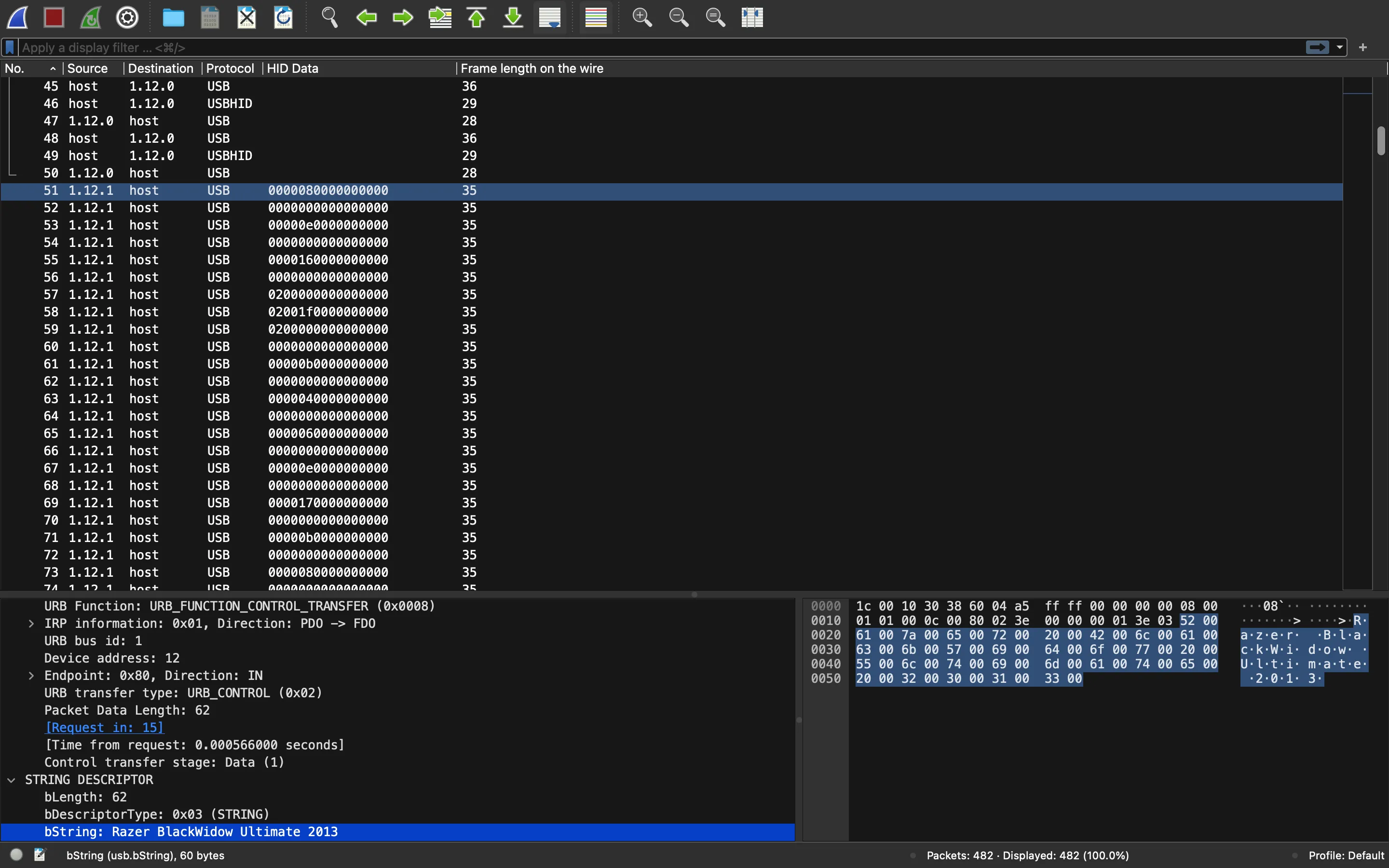Select URB Function control transfer line
The image size is (1389, 868).
tap(398, 606)
